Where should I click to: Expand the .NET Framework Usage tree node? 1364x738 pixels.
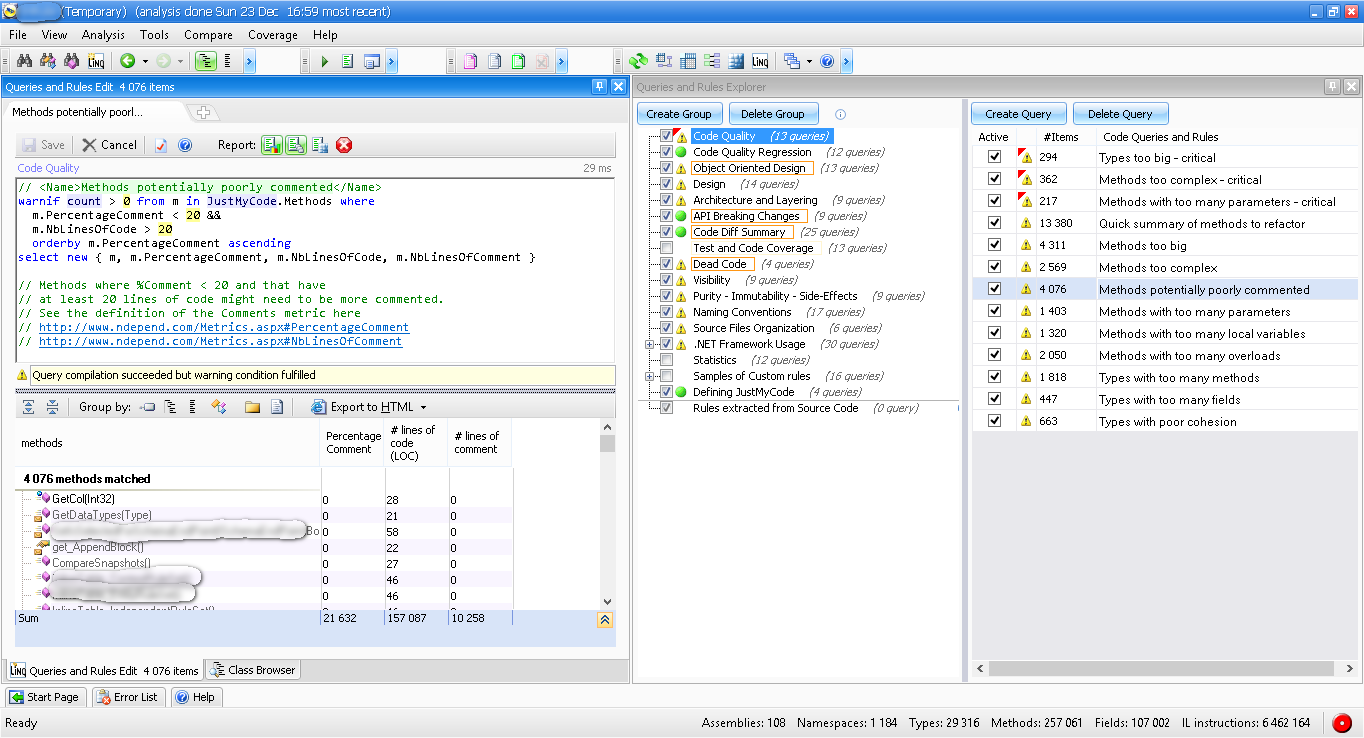pyautogui.click(x=650, y=344)
